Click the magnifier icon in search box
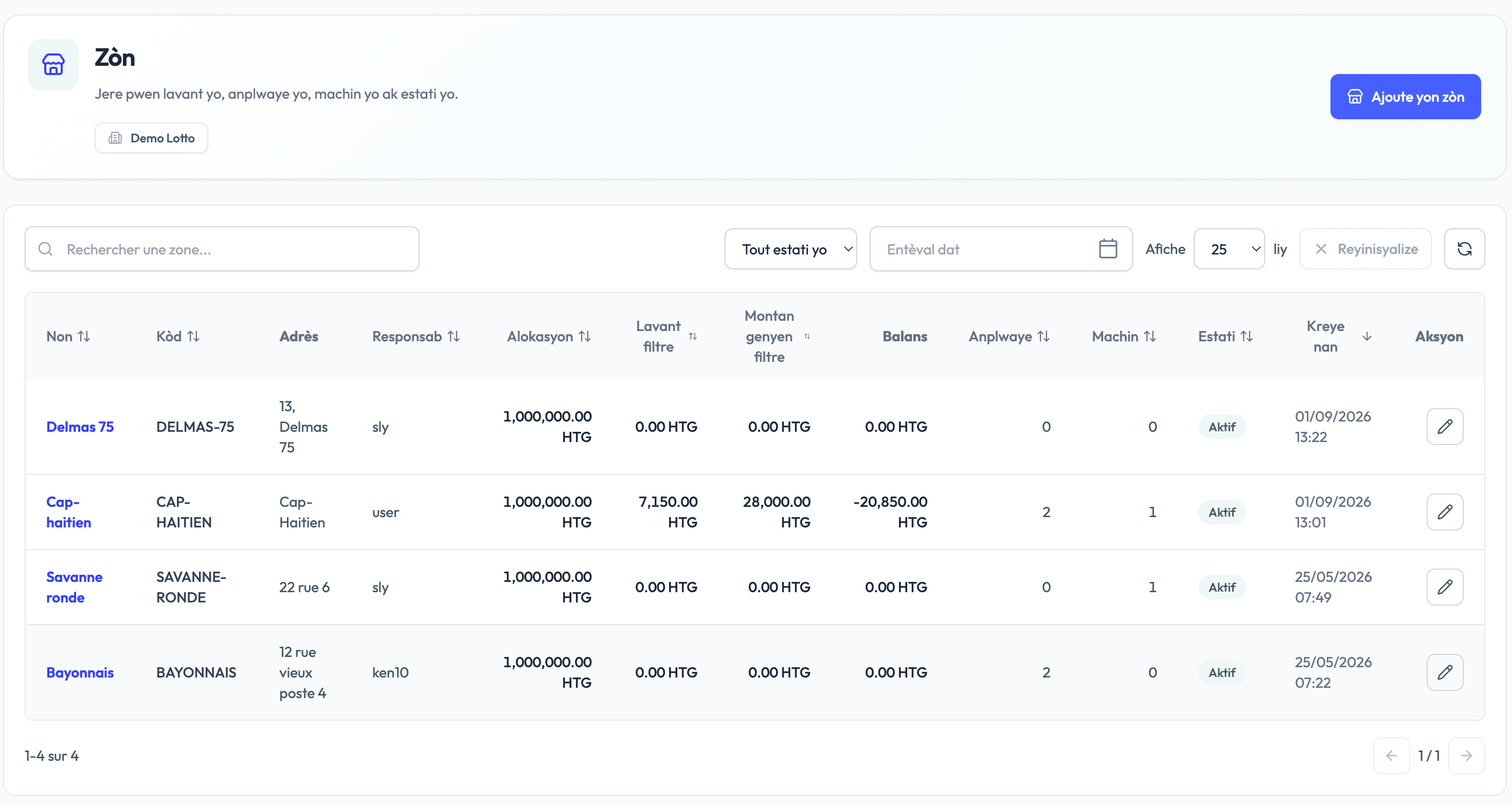Viewport: 1512px width, 805px height. pos(46,249)
